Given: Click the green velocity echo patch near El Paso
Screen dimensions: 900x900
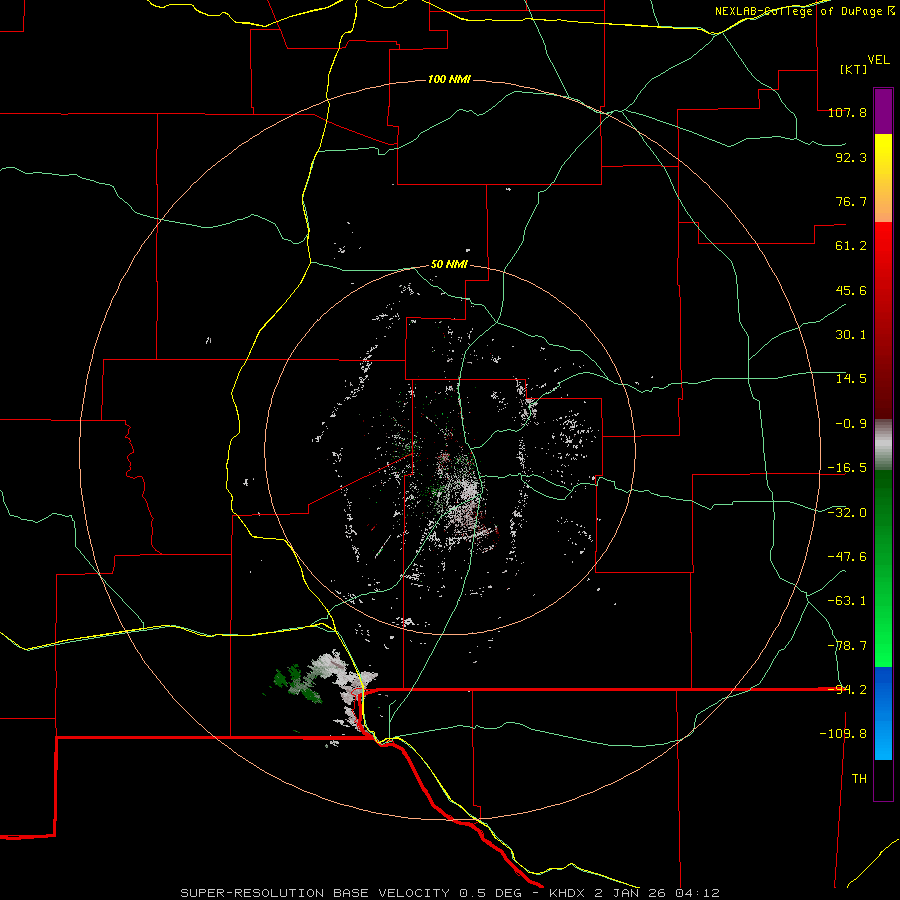Looking at the screenshot, I should tap(298, 683).
